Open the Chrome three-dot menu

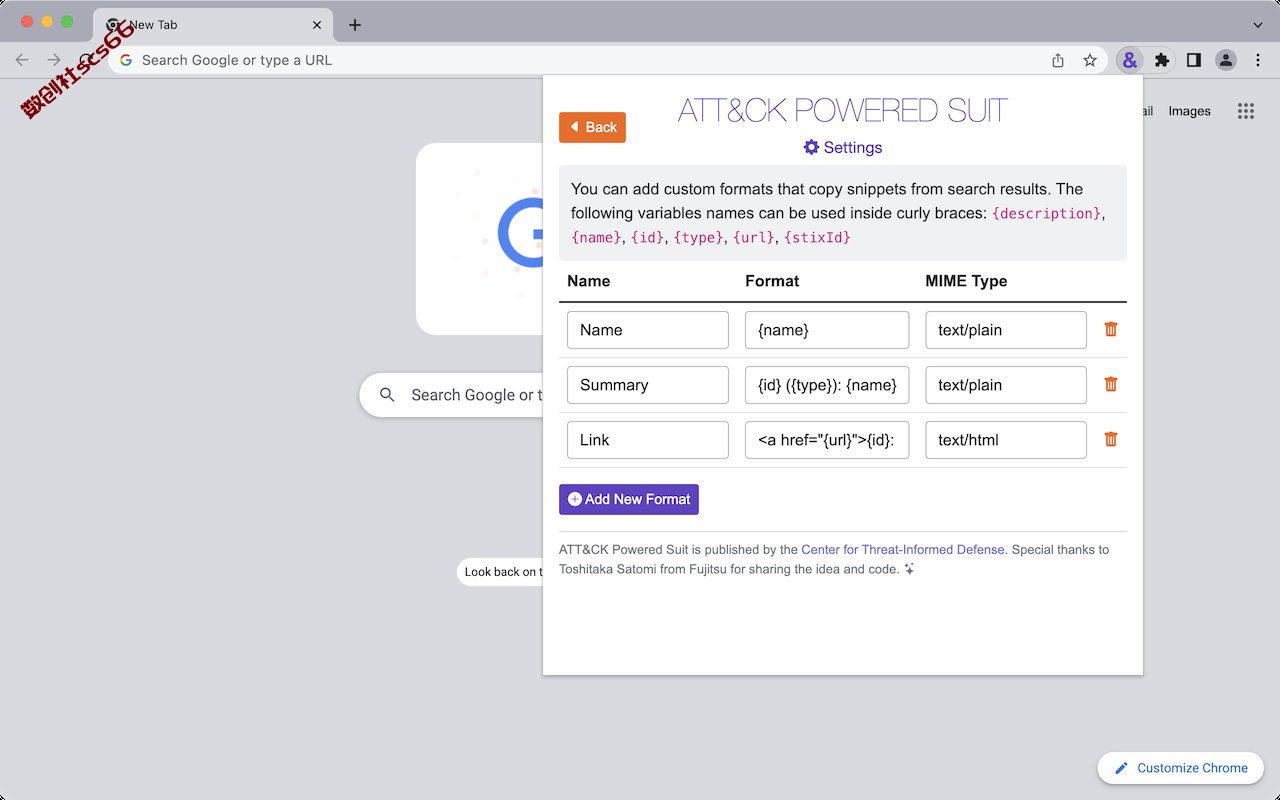tap(1257, 60)
